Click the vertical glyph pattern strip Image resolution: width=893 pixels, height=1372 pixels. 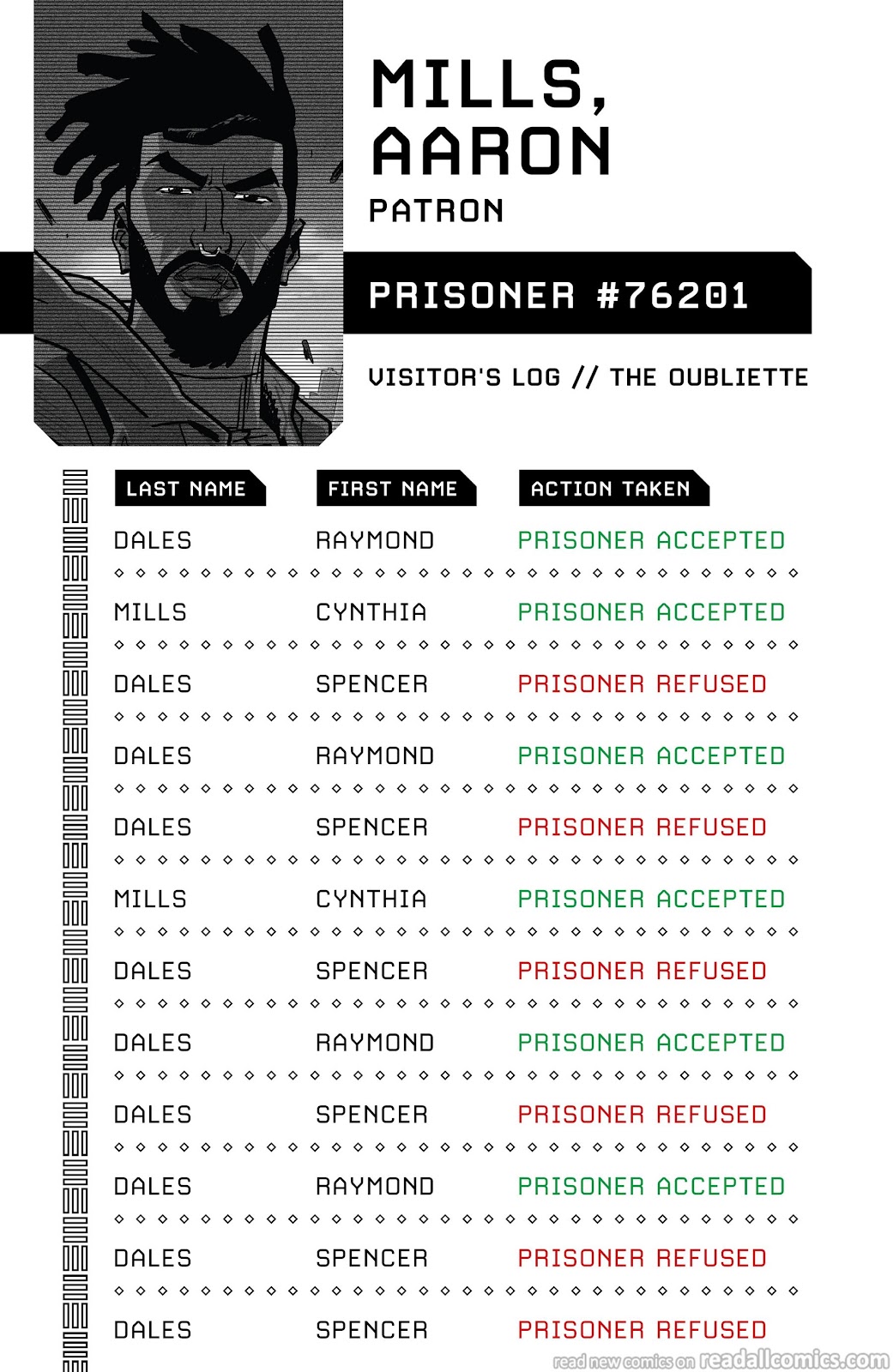[x=75, y=918]
